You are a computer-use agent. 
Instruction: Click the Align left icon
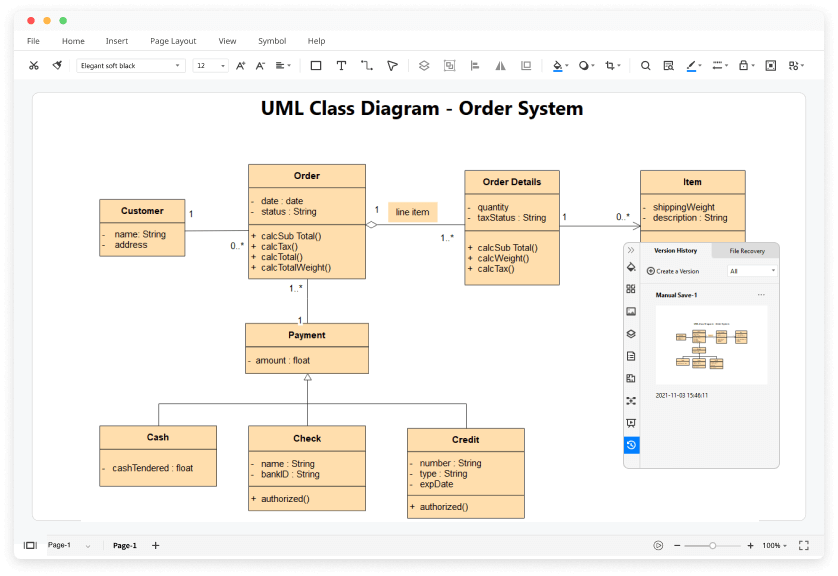coord(475,66)
